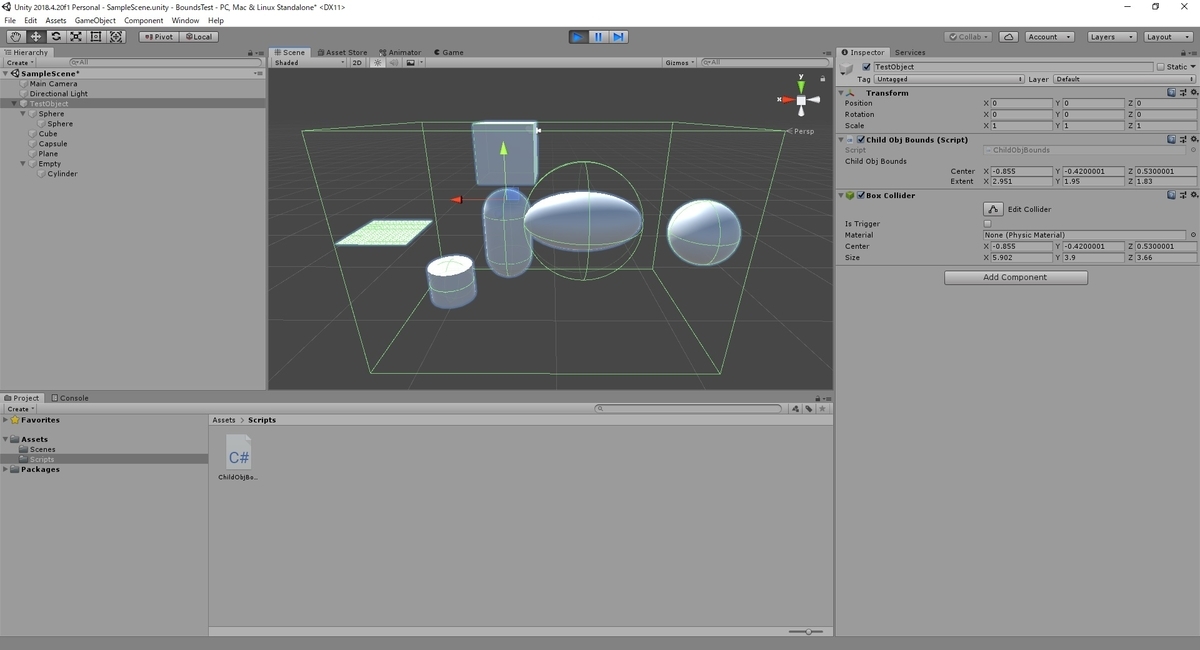Click the red X axis cone on gizmo
1200x650 pixels.
tap(787, 99)
